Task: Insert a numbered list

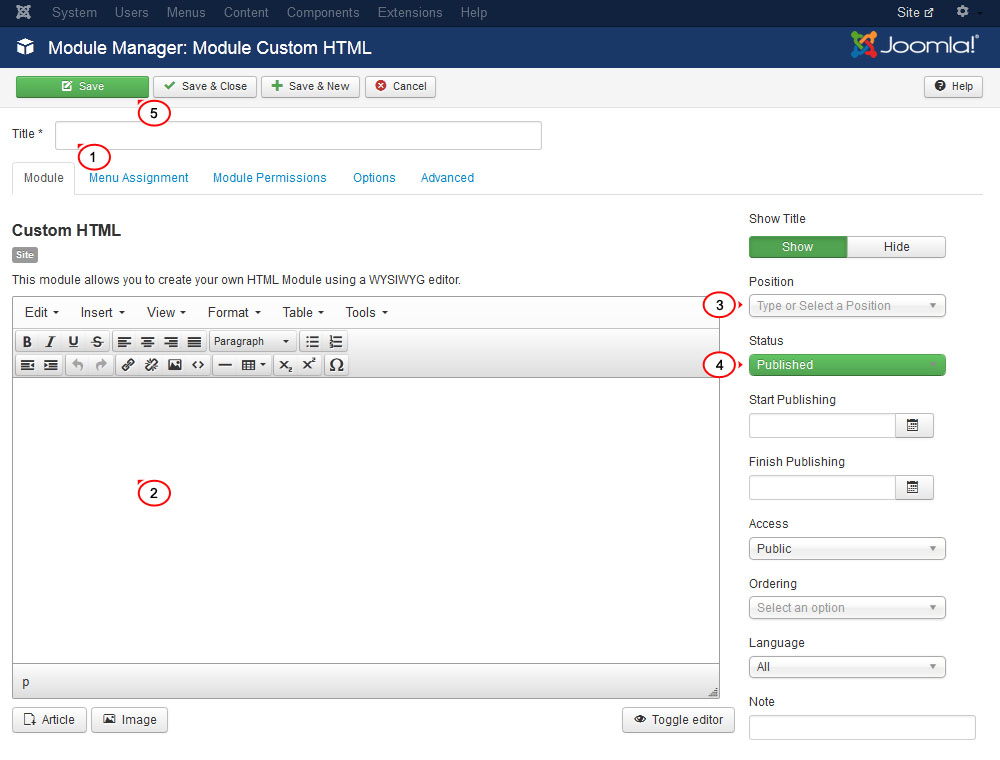Action: 335,342
